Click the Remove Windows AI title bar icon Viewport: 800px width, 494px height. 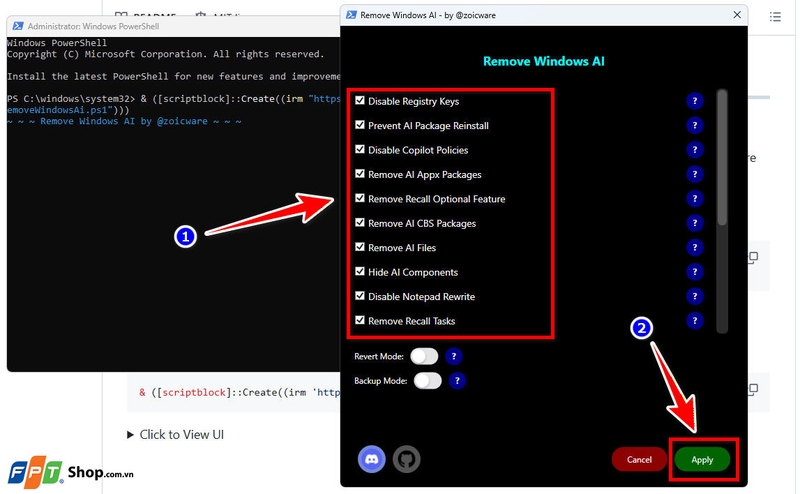coord(351,15)
